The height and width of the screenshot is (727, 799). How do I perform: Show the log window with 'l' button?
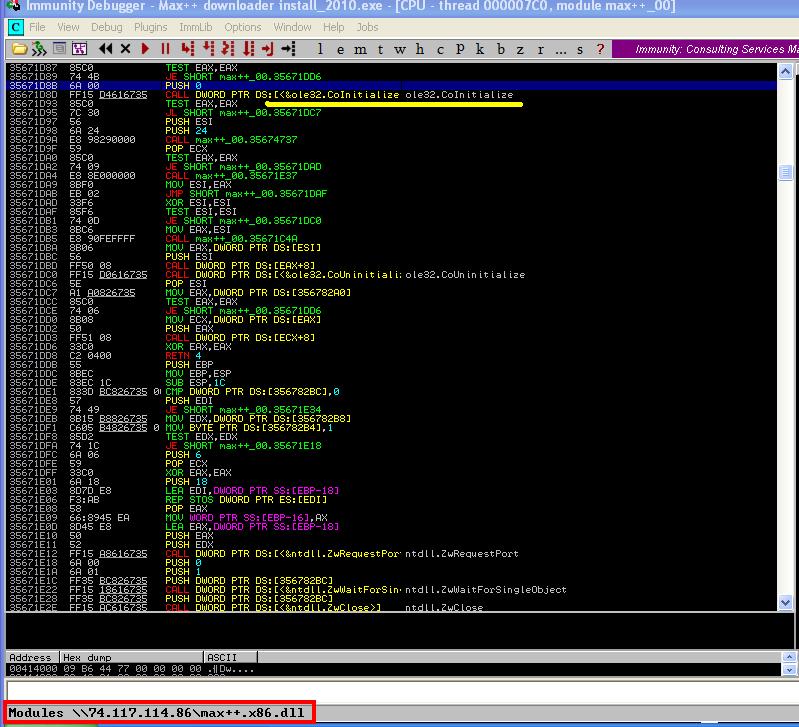pyautogui.click(x=319, y=49)
